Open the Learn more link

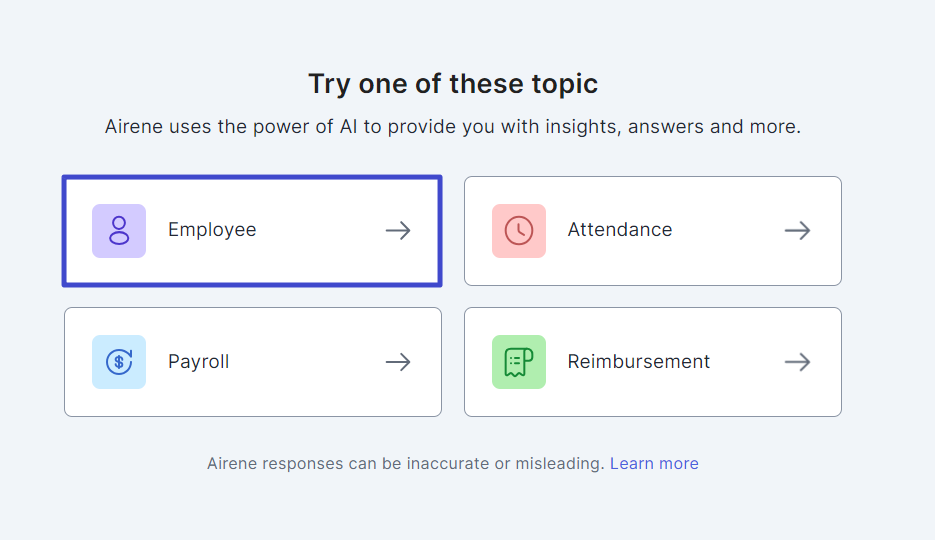[x=654, y=463]
